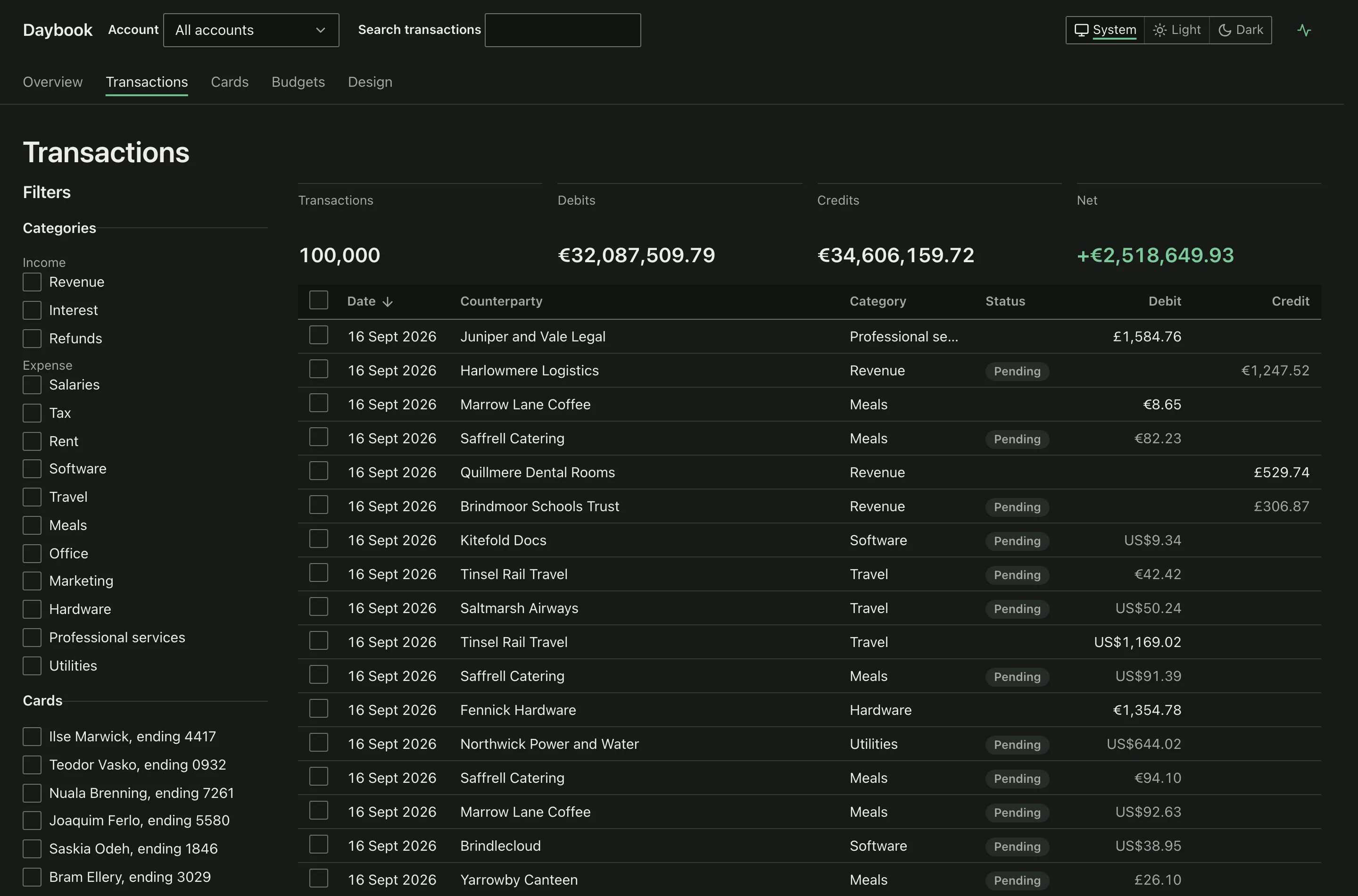Check the Travel filter checkbox
Viewport: 1358px width, 896px height.
(32, 497)
